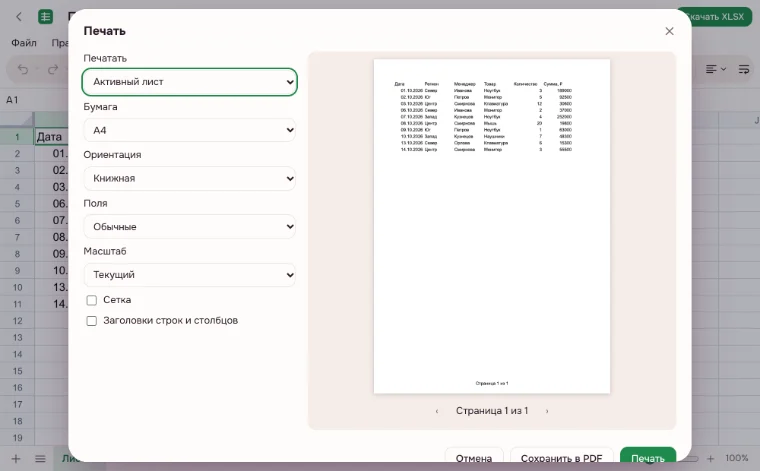Open the text alignment dropdown icon

pyautogui.click(x=716, y=69)
